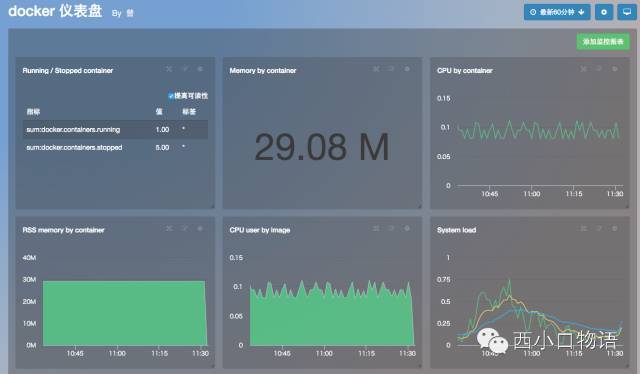640x374 pixels.
Task: Toggle the improve readability checkbox
Action: (x=171, y=96)
